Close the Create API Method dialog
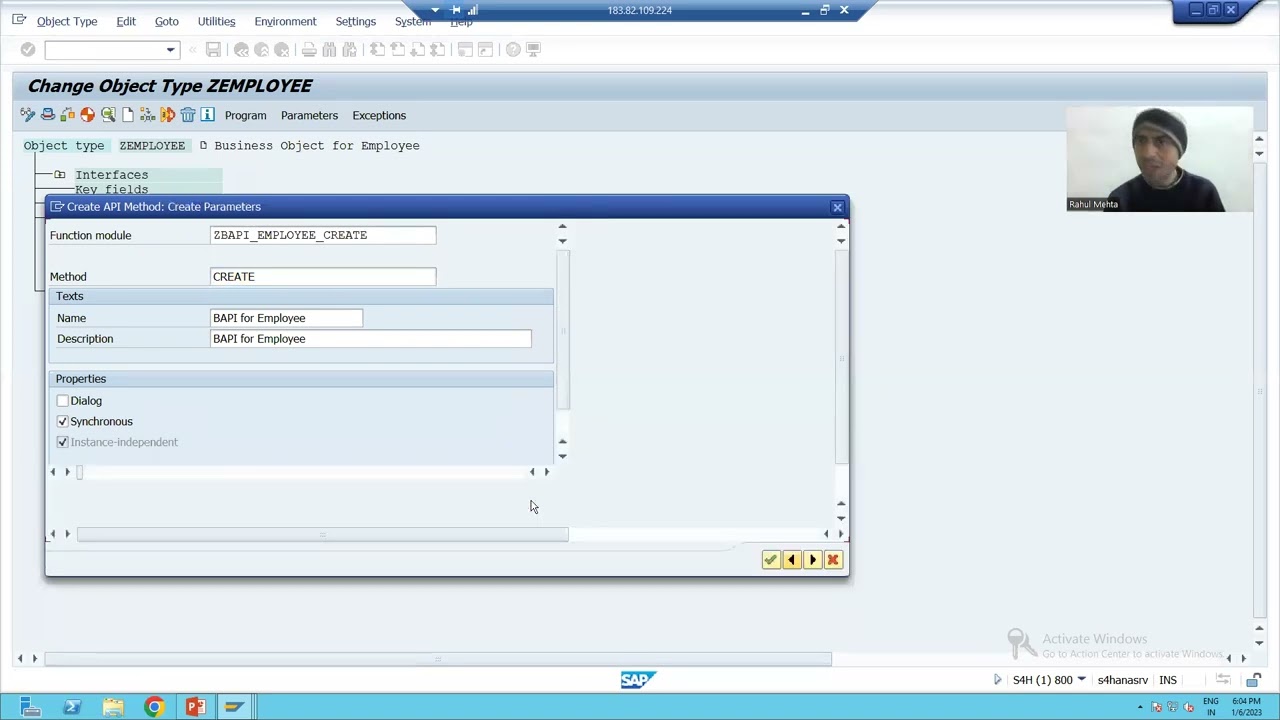1280x720 pixels. [837, 207]
